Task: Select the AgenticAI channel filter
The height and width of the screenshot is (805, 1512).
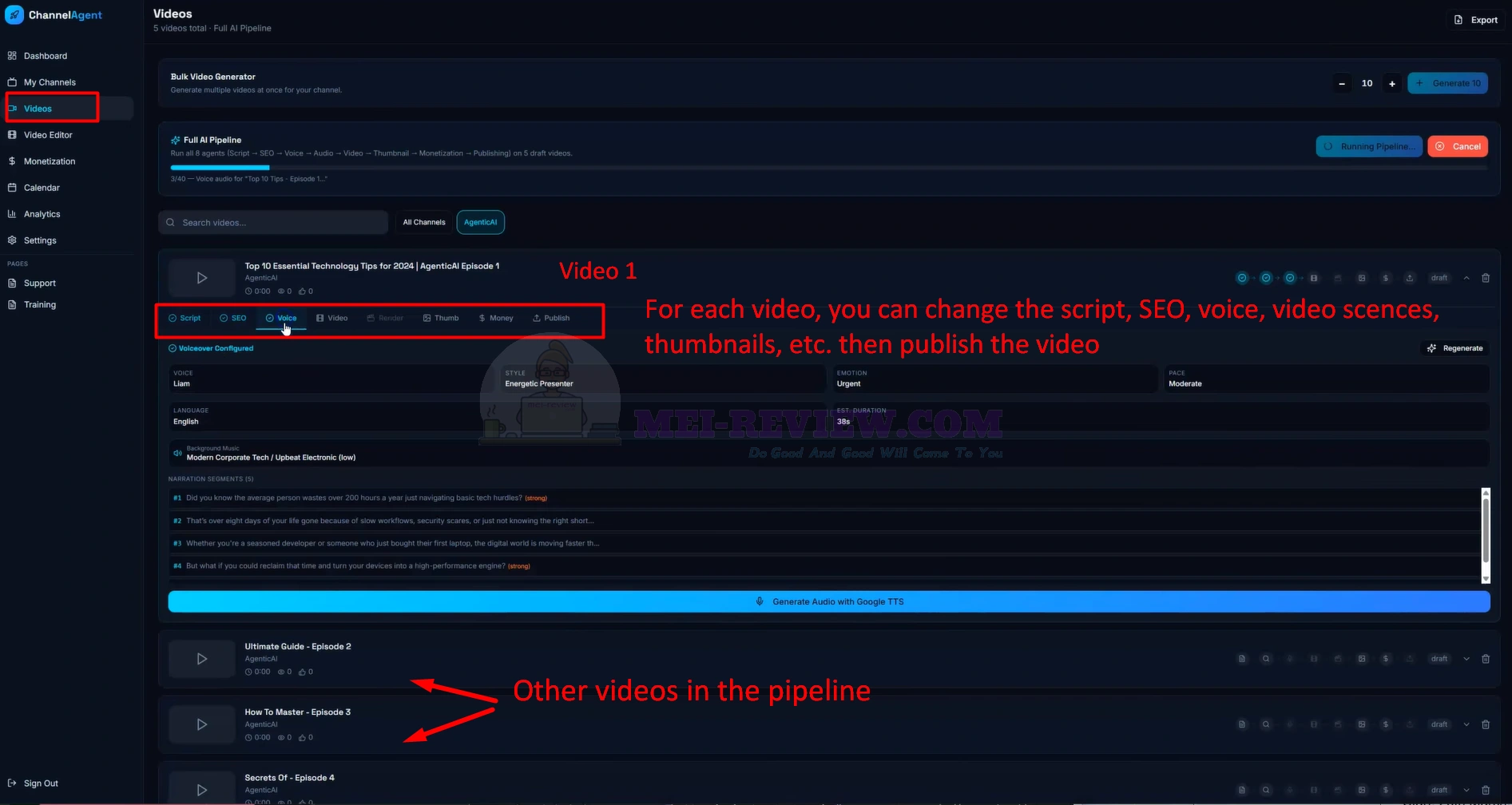Action: (x=481, y=222)
